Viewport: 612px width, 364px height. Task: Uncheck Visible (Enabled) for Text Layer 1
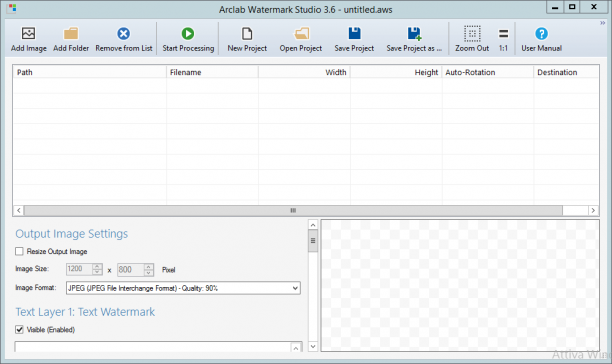point(19,330)
